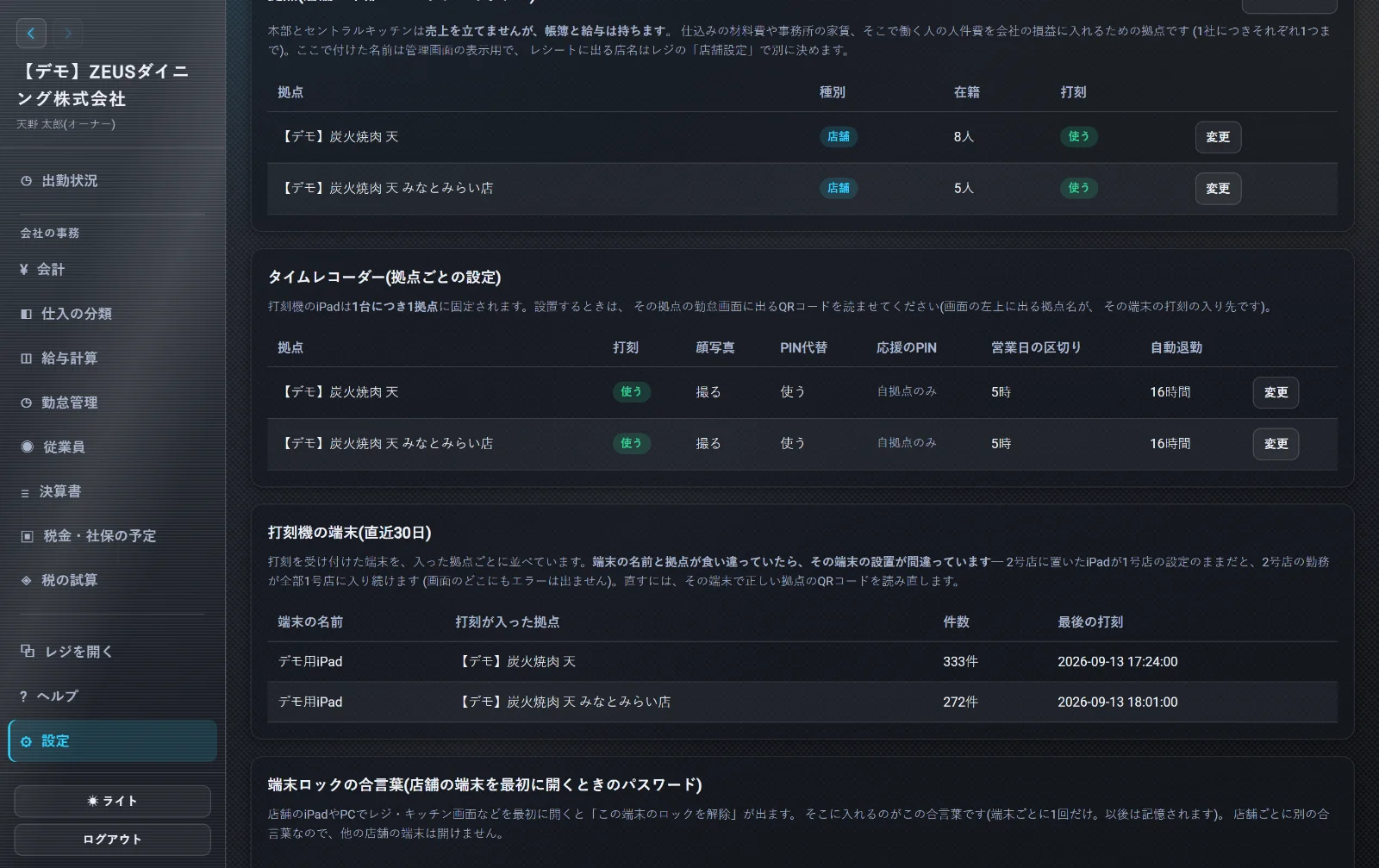Click the circle icon beside 従業員

coord(27,446)
